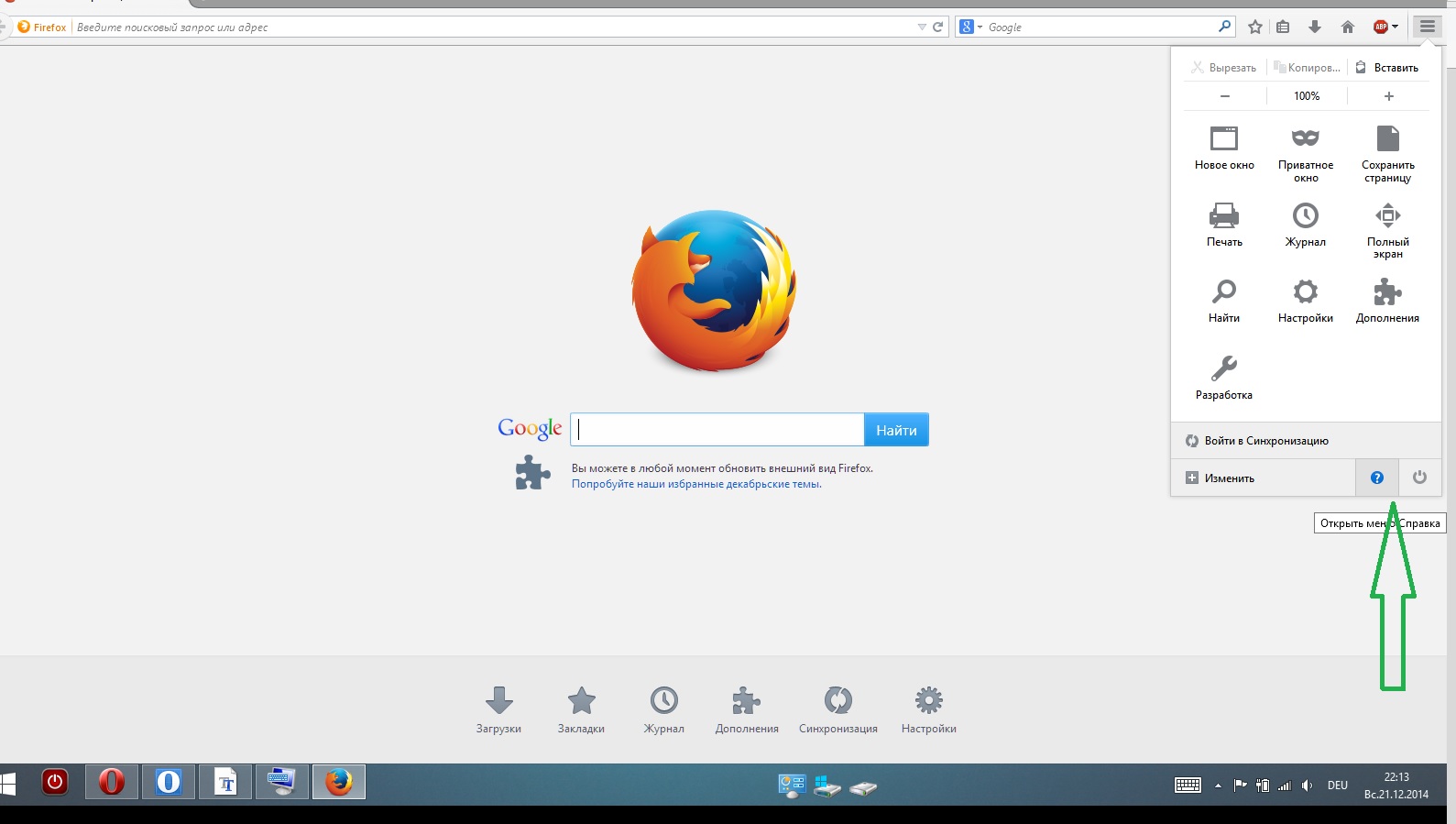
Task: Reset zoom by clicking 100%
Action: tap(1307, 96)
